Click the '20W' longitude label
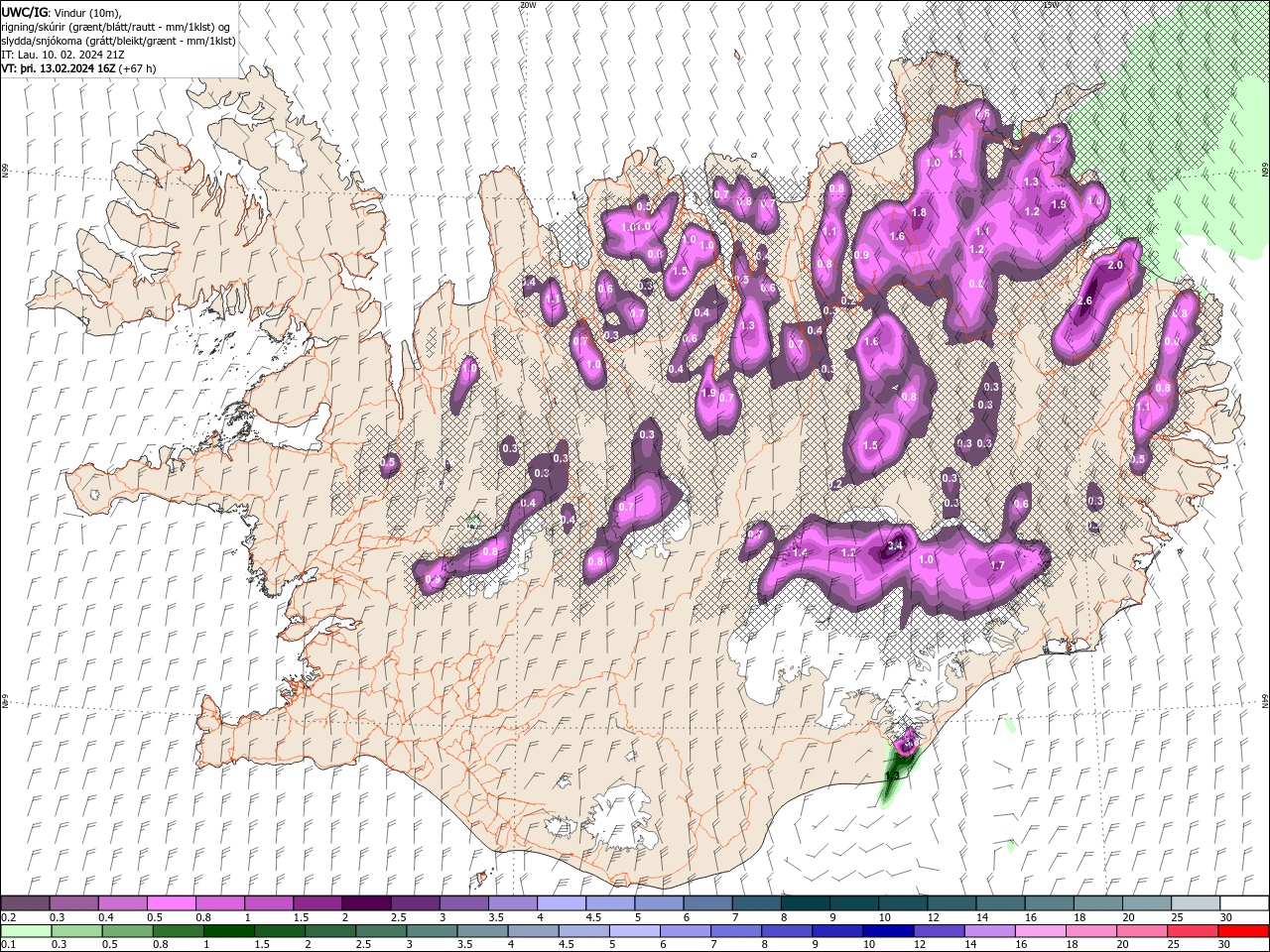Image resolution: width=1270 pixels, height=952 pixels. coord(527,4)
